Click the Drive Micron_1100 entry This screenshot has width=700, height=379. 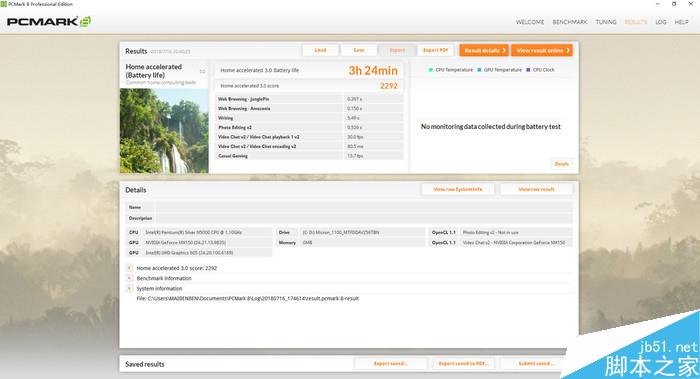(x=350, y=233)
